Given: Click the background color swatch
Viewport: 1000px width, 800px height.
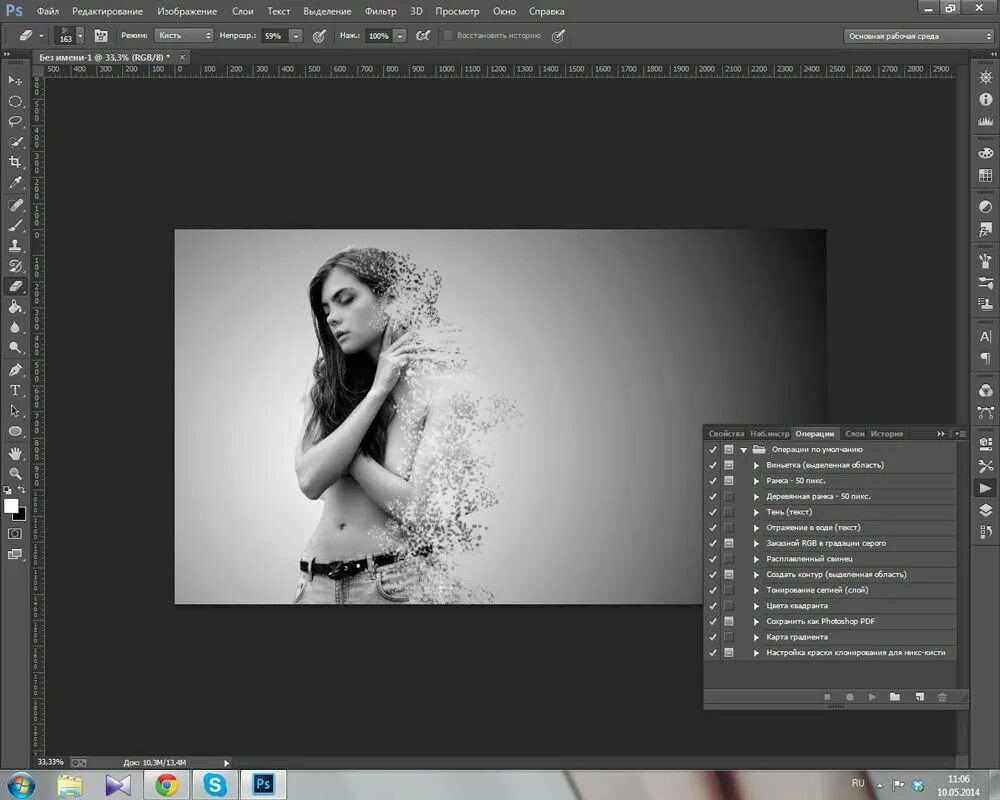Looking at the screenshot, I should coord(22,515).
